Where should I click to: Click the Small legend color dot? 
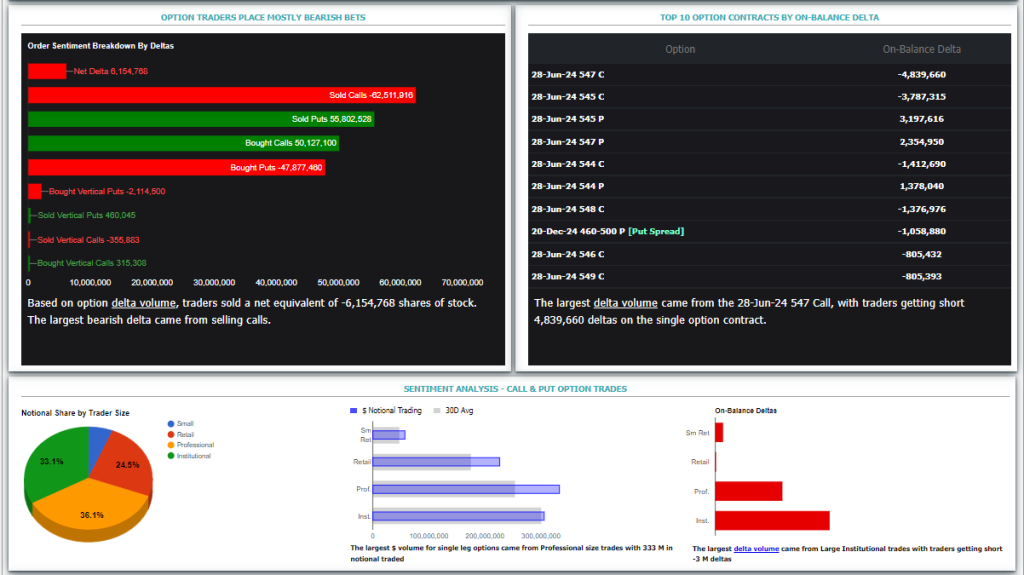(171, 424)
